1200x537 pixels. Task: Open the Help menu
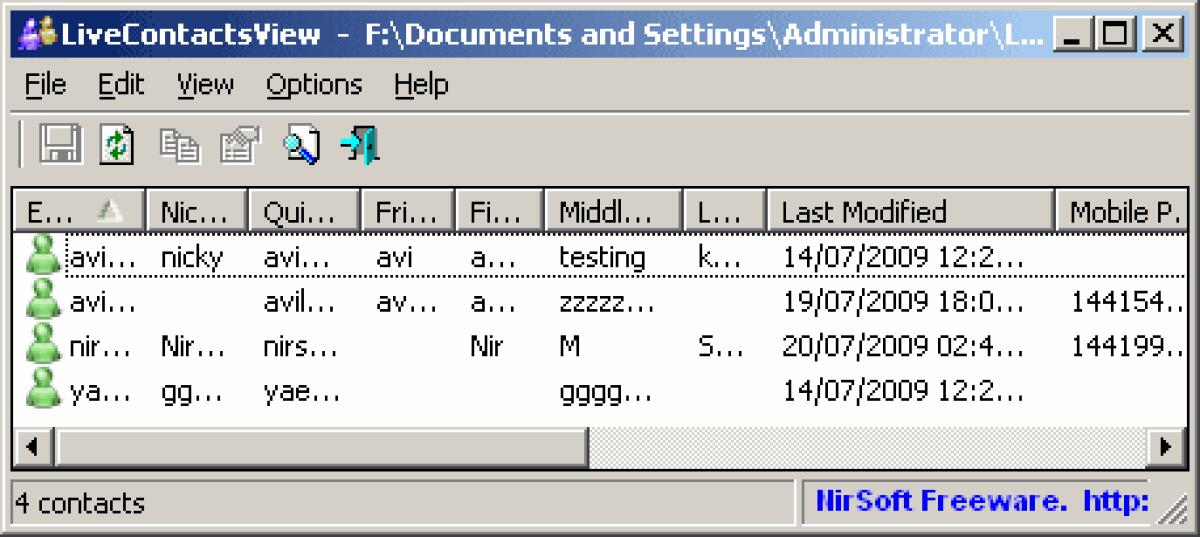pos(421,85)
